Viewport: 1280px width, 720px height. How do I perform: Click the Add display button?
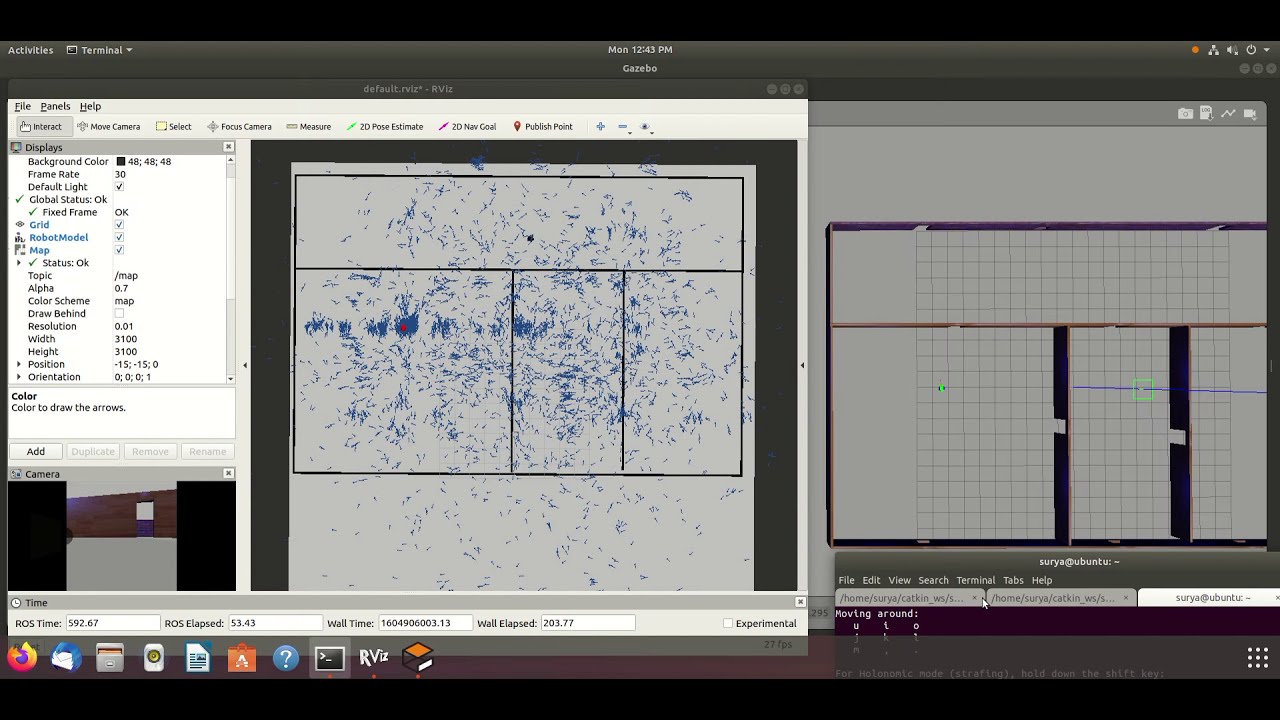tap(36, 451)
